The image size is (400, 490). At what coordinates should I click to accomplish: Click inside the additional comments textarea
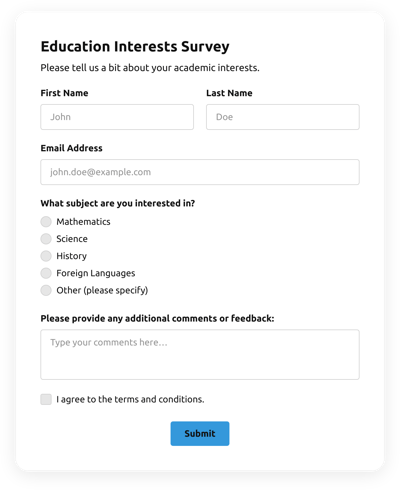200,355
